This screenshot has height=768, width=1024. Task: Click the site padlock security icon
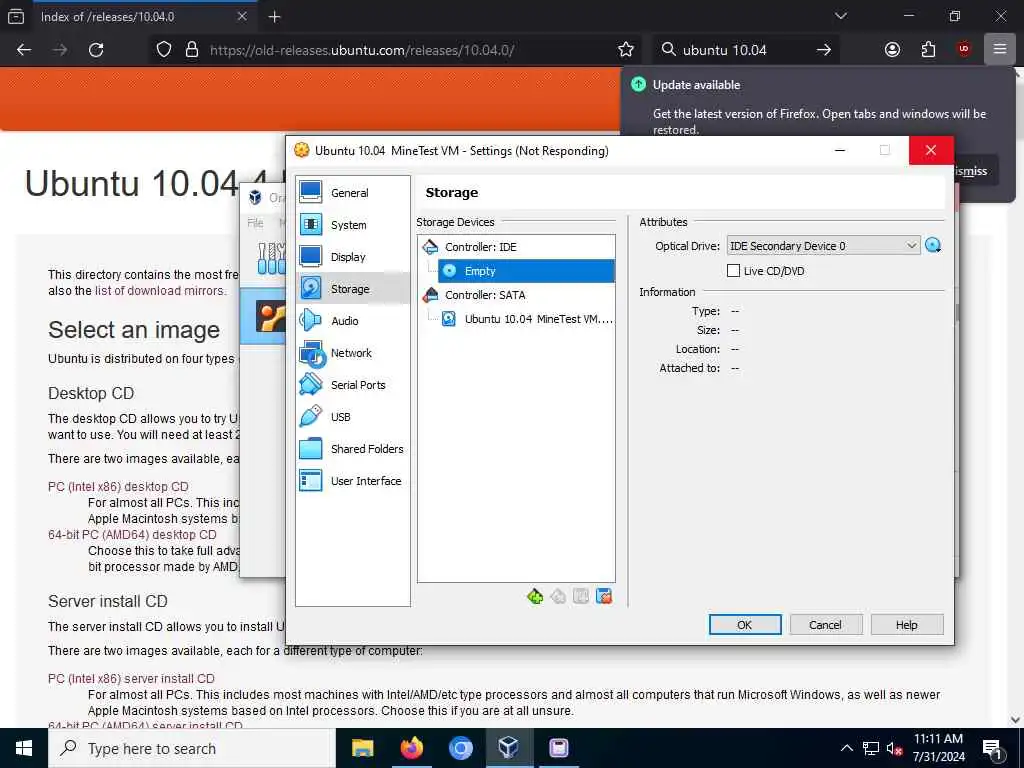[x=192, y=50]
